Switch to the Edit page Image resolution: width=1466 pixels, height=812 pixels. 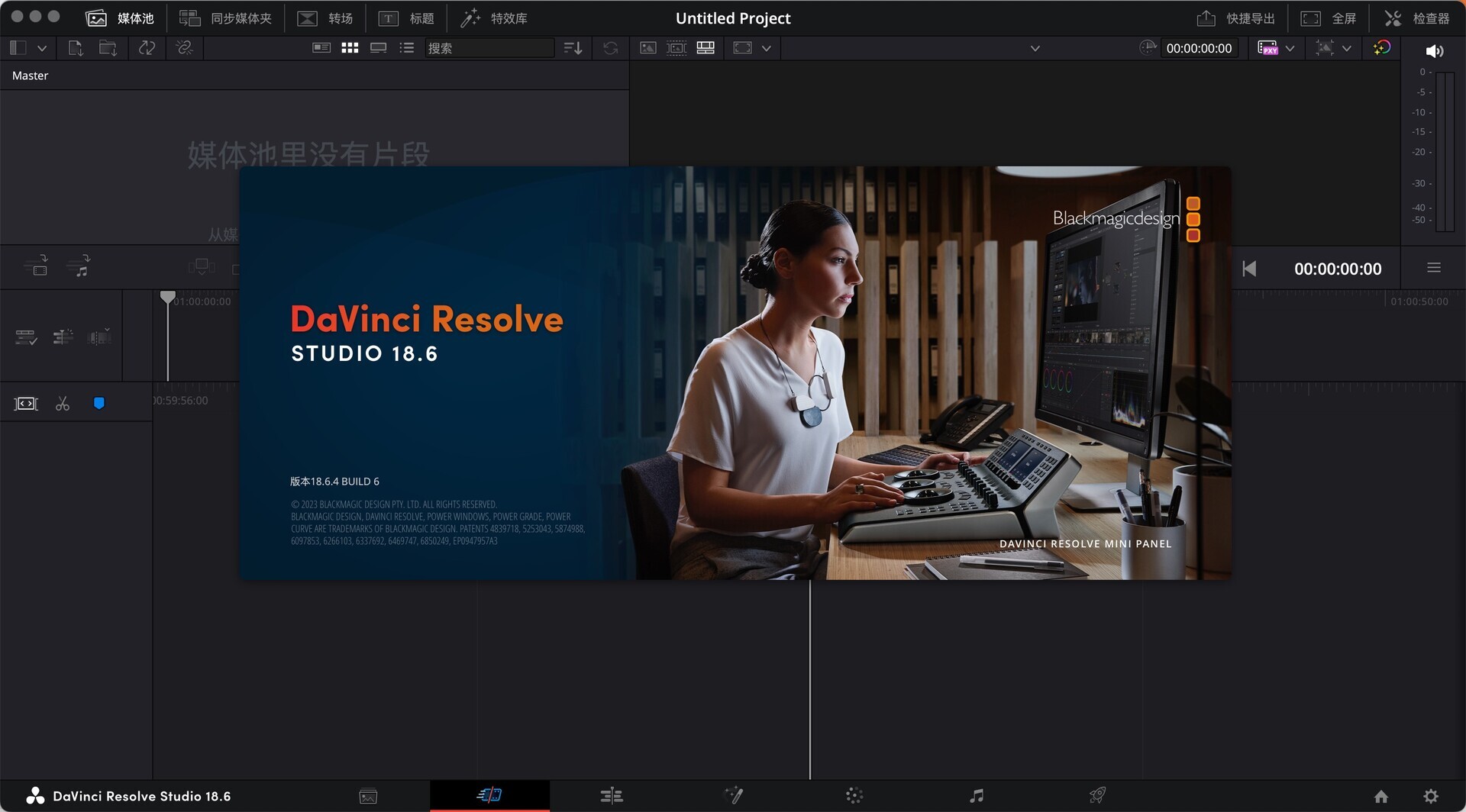[612, 796]
